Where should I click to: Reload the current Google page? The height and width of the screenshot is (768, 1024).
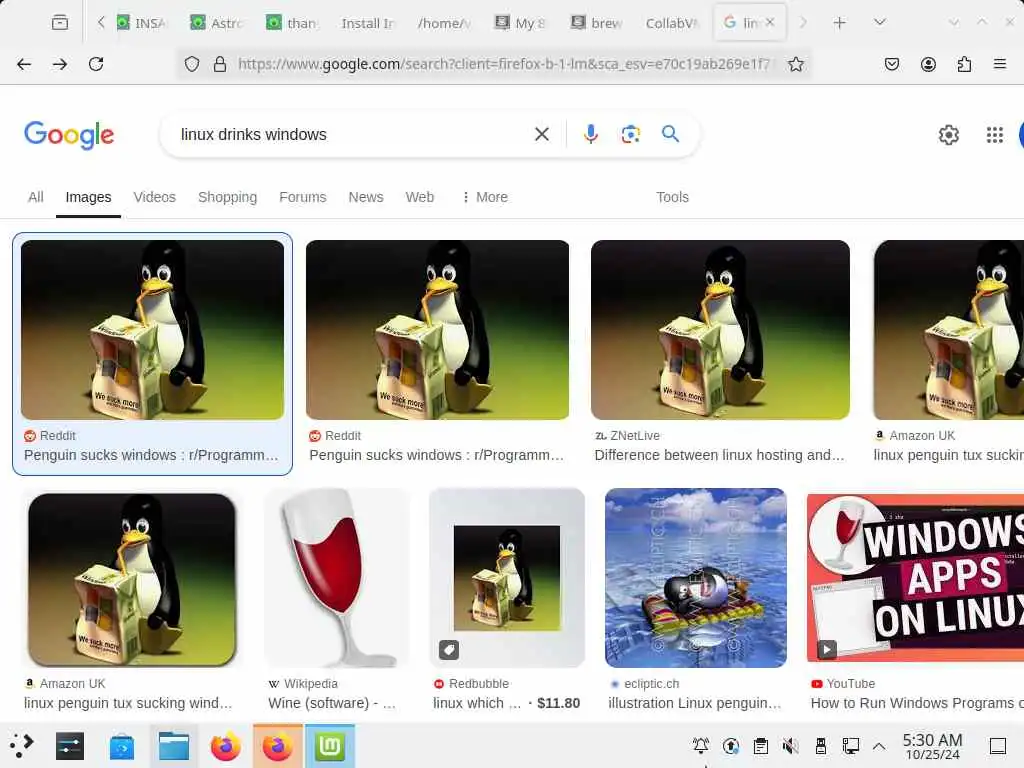pyautogui.click(x=96, y=64)
